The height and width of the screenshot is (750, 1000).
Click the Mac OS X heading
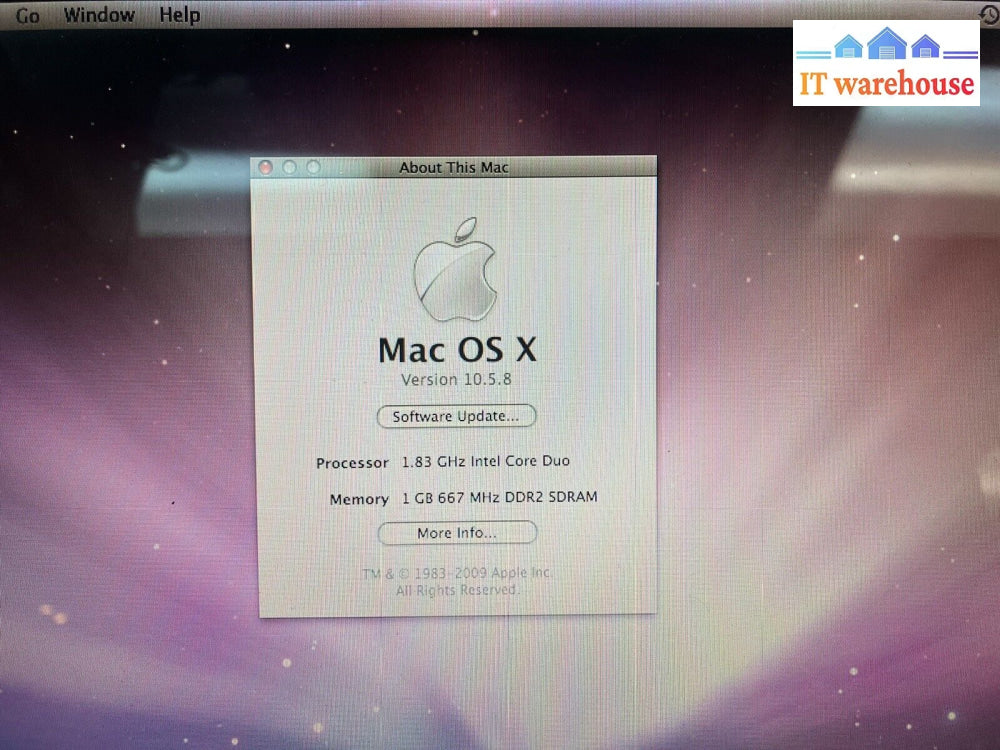[458, 350]
